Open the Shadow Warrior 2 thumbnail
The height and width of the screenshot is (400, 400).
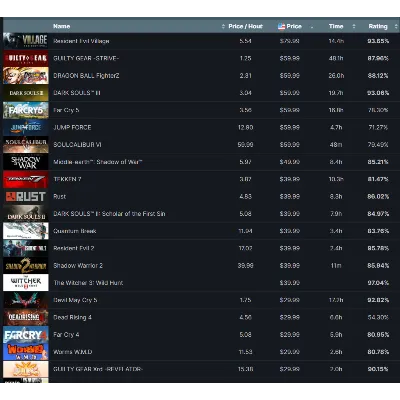coord(26,266)
